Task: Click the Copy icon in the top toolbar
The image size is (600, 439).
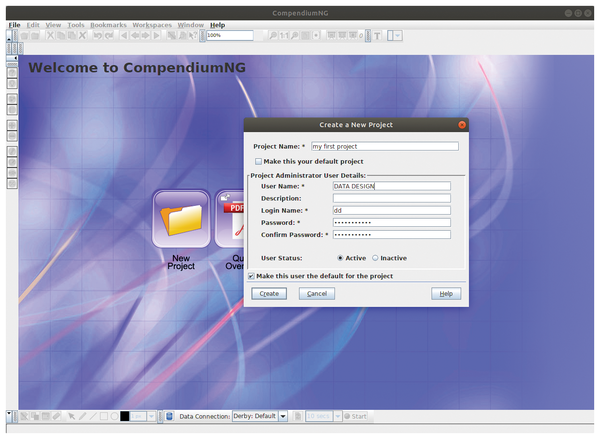Action: 61,36
